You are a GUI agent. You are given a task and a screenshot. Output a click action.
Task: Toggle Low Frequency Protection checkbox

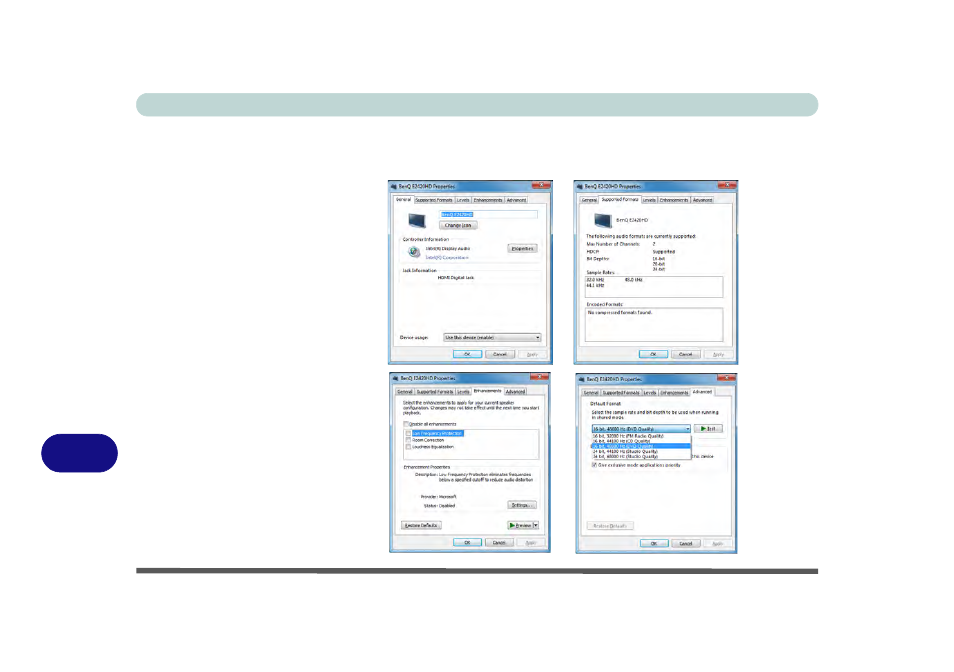coord(408,434)
